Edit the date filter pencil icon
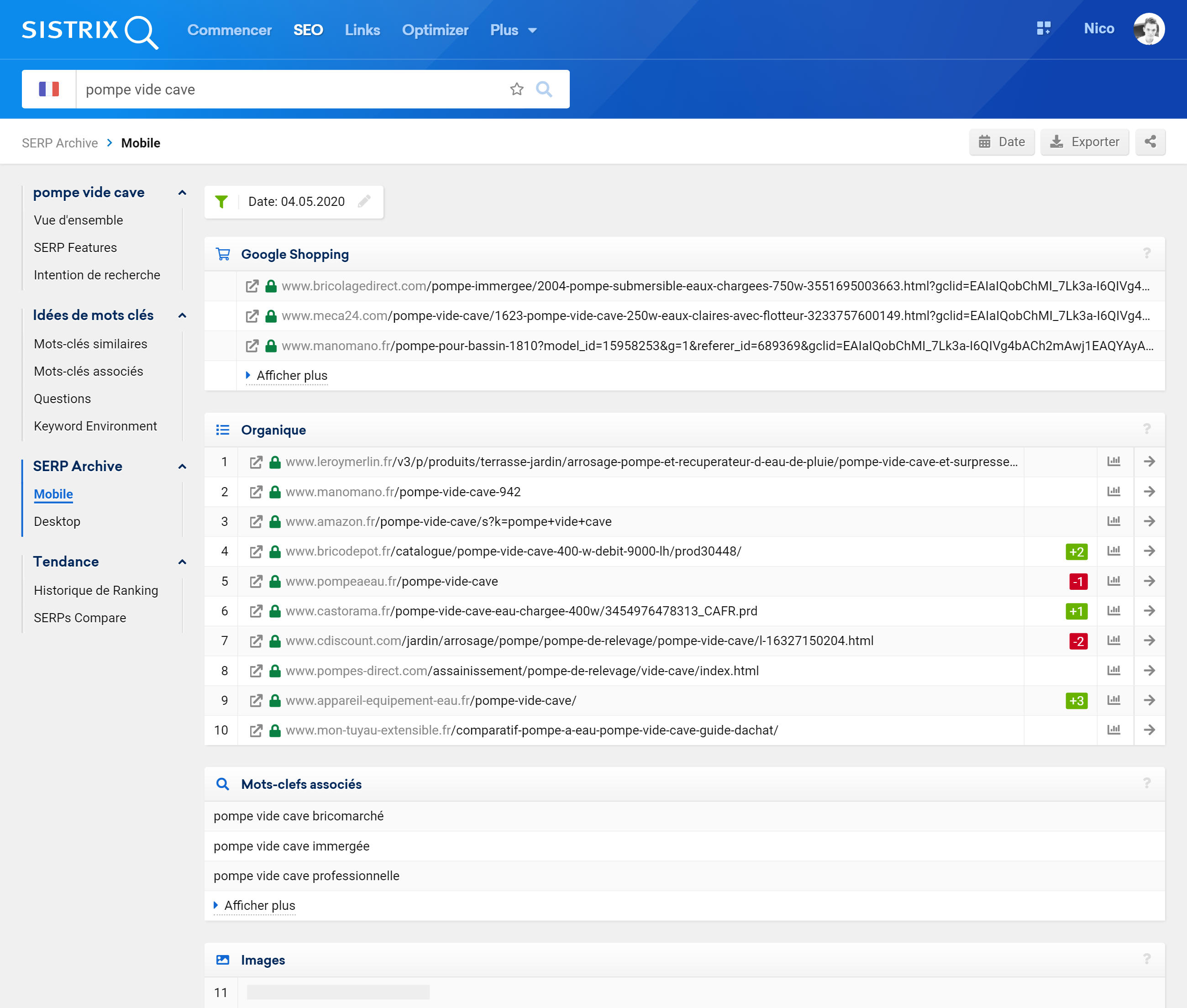This screenshot has height=1008, width=1187. [364, 201]
